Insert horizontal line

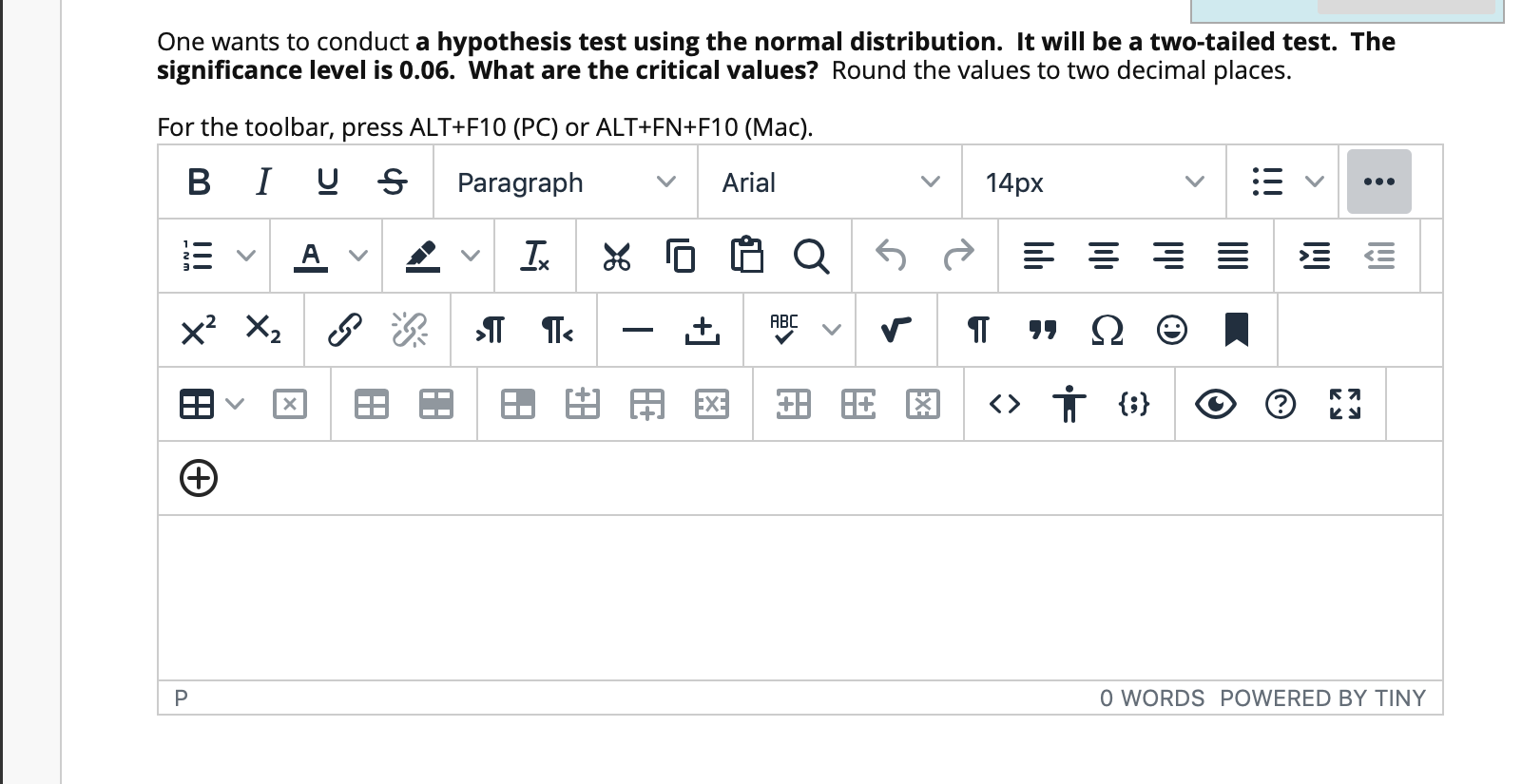tap(638, 330)
